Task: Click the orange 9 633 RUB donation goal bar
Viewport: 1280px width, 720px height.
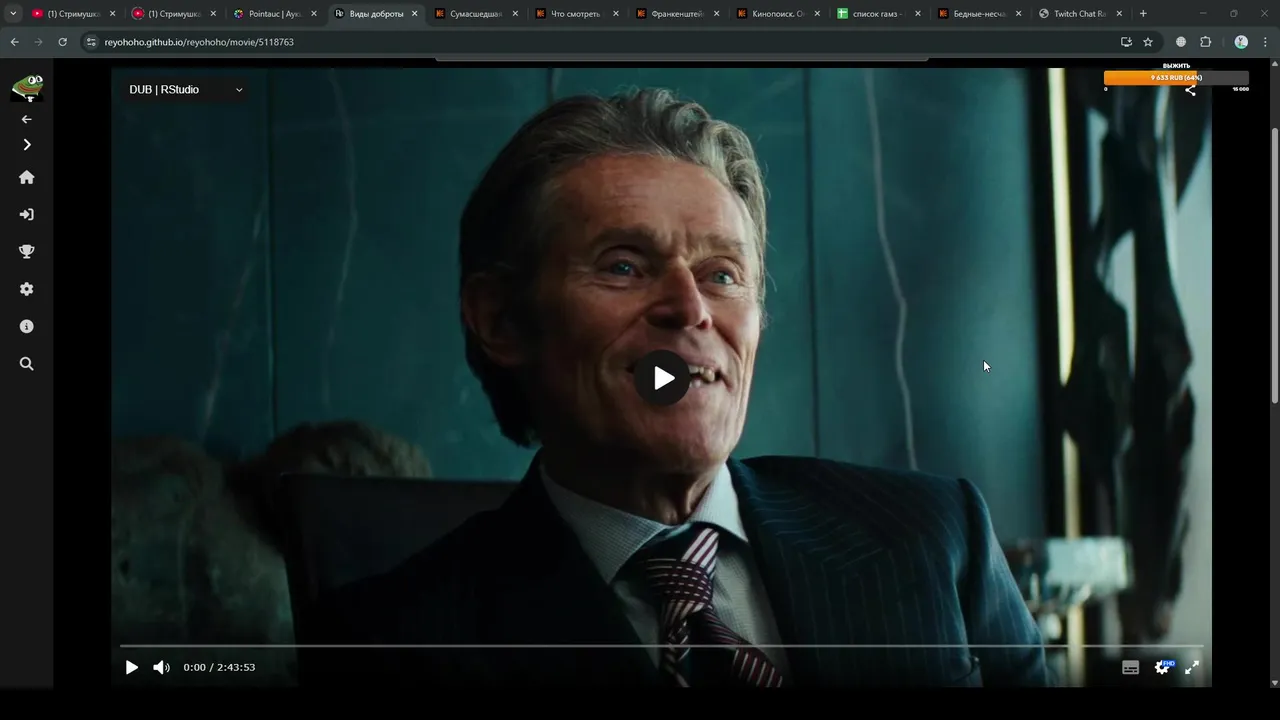Action: (1176, 77)
